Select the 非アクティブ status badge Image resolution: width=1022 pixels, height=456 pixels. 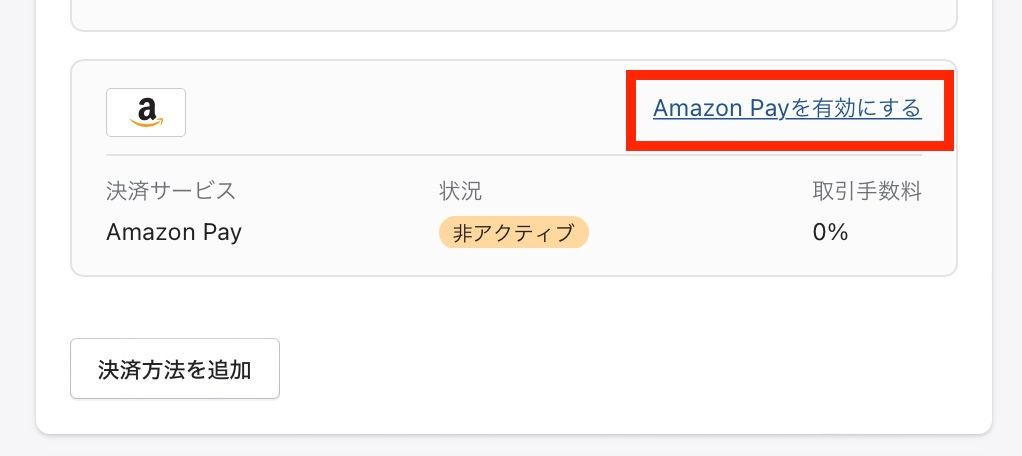click(514, 233)
